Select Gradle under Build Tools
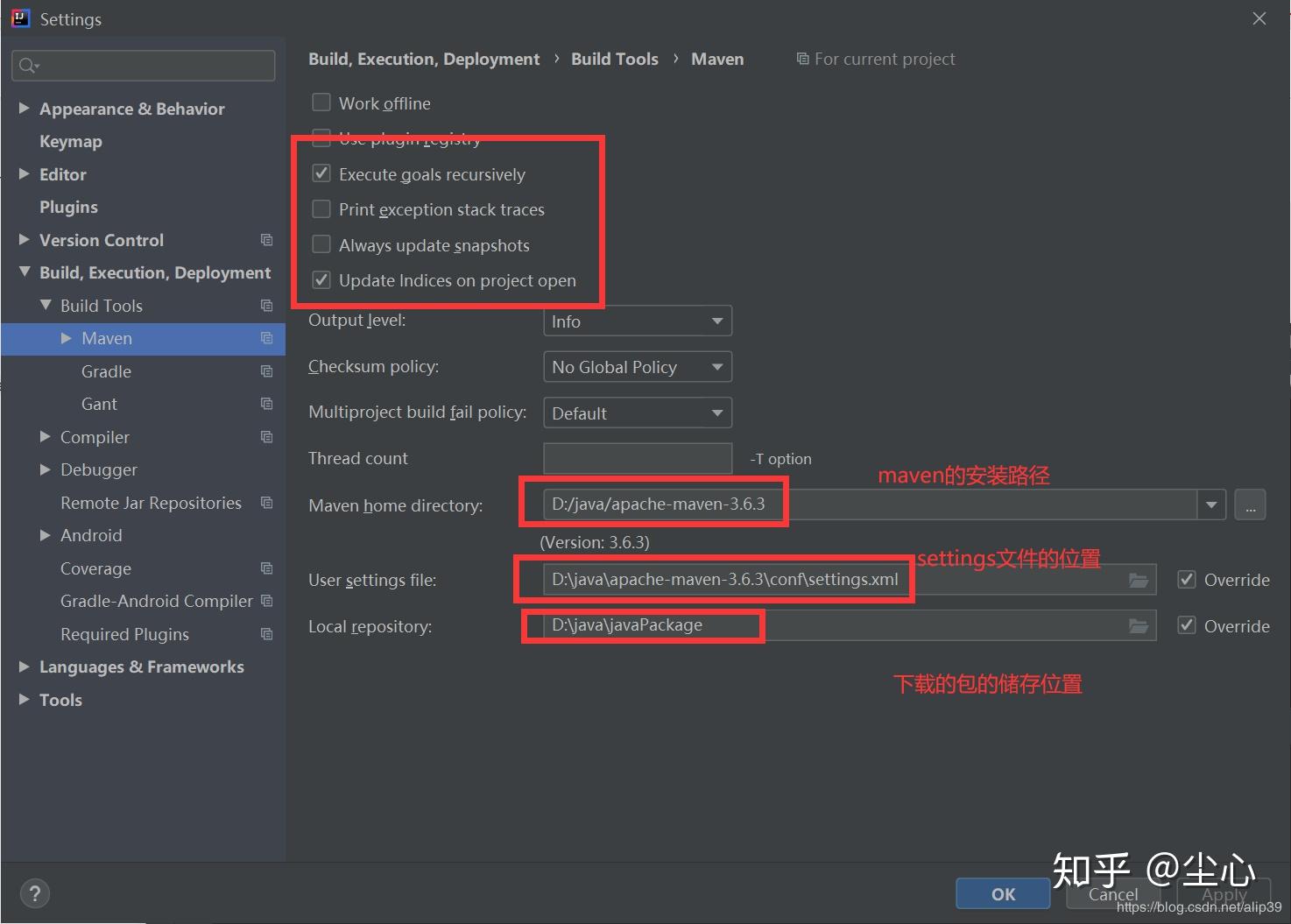The width and height of the screenshot is (1291, 924). [106, 371]
